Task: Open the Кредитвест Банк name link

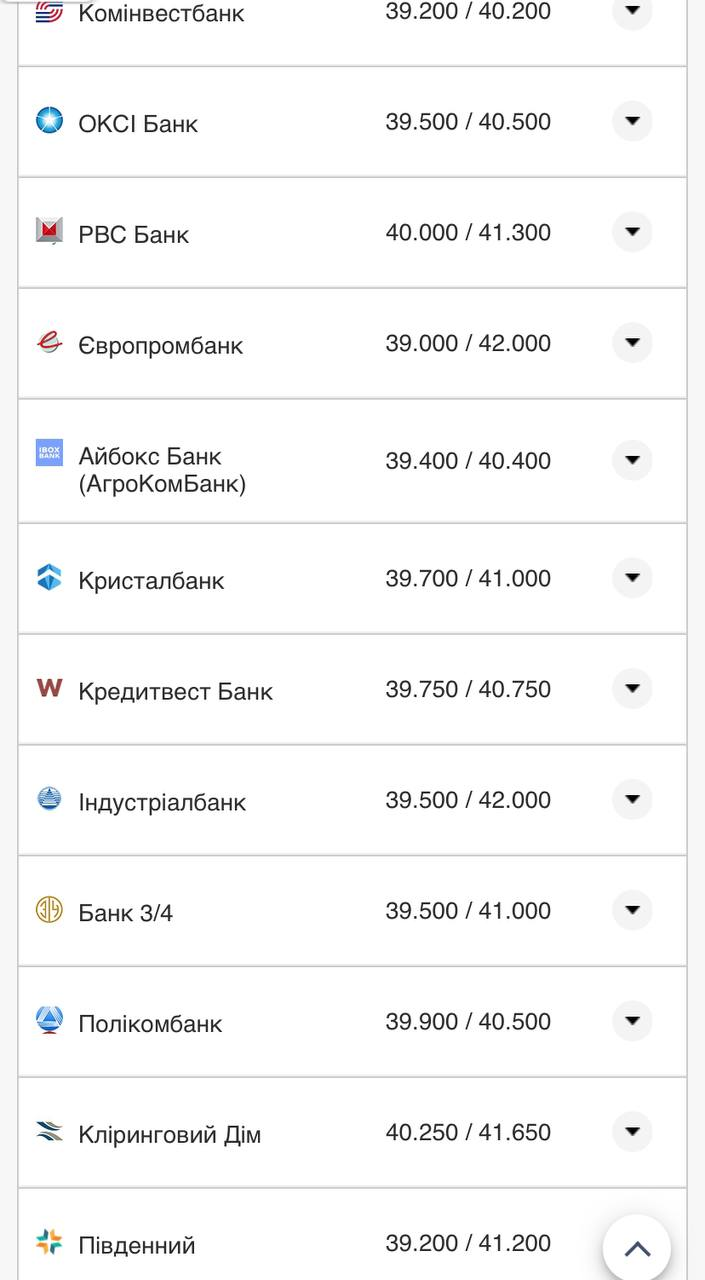Action: [175, 691]
